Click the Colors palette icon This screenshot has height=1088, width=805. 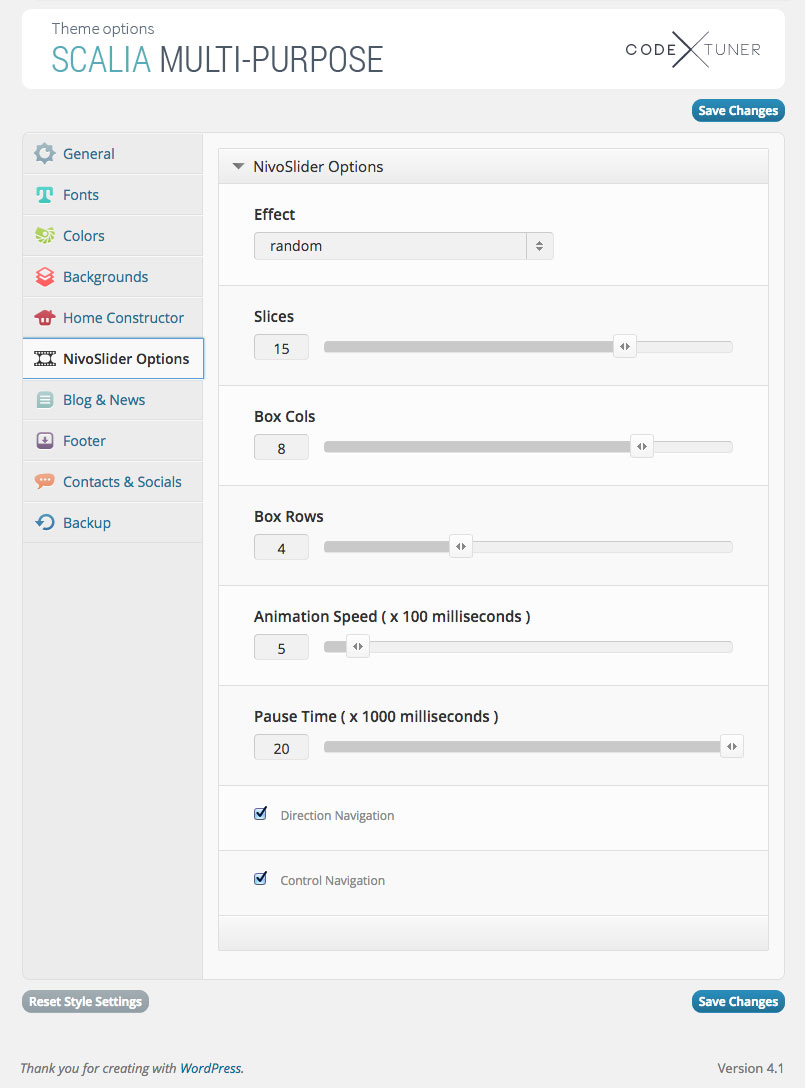[44, 236]
